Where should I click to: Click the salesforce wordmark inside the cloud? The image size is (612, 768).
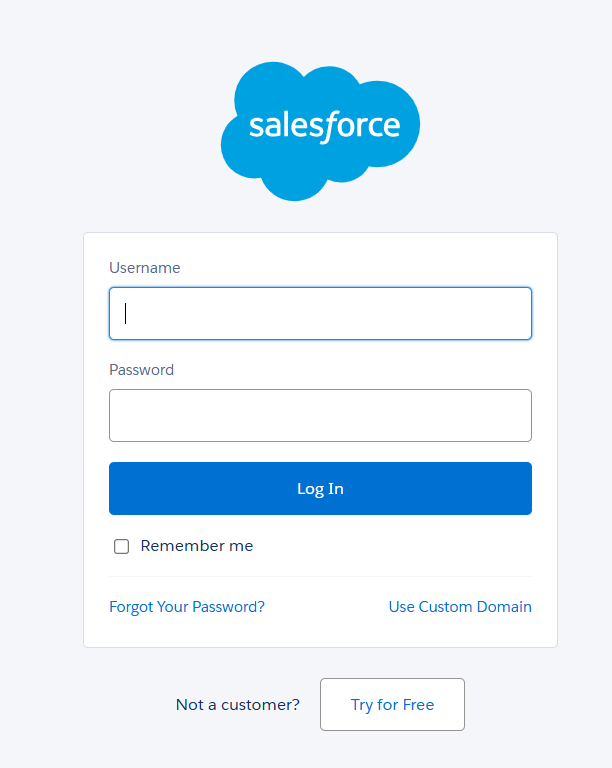point(324,126)
